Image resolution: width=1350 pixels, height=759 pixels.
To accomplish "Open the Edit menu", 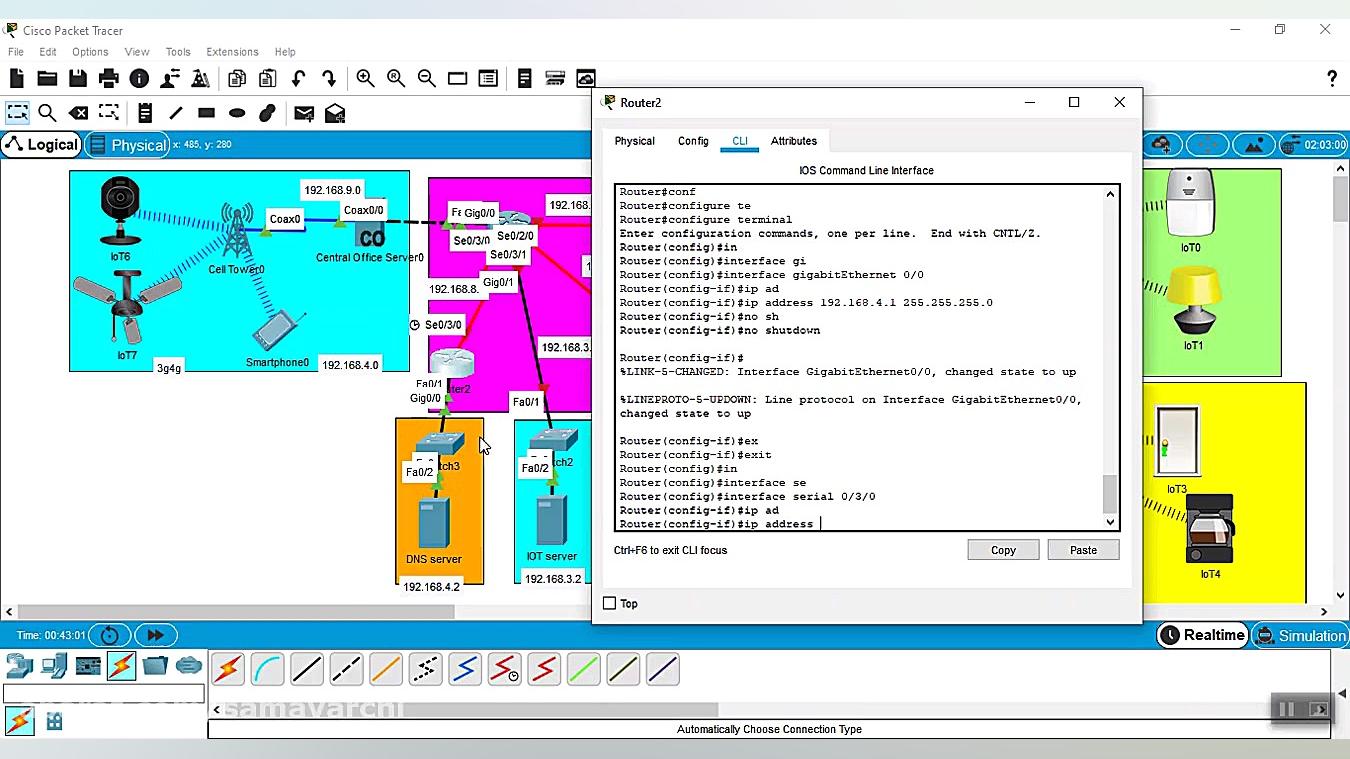I will 48,52.
